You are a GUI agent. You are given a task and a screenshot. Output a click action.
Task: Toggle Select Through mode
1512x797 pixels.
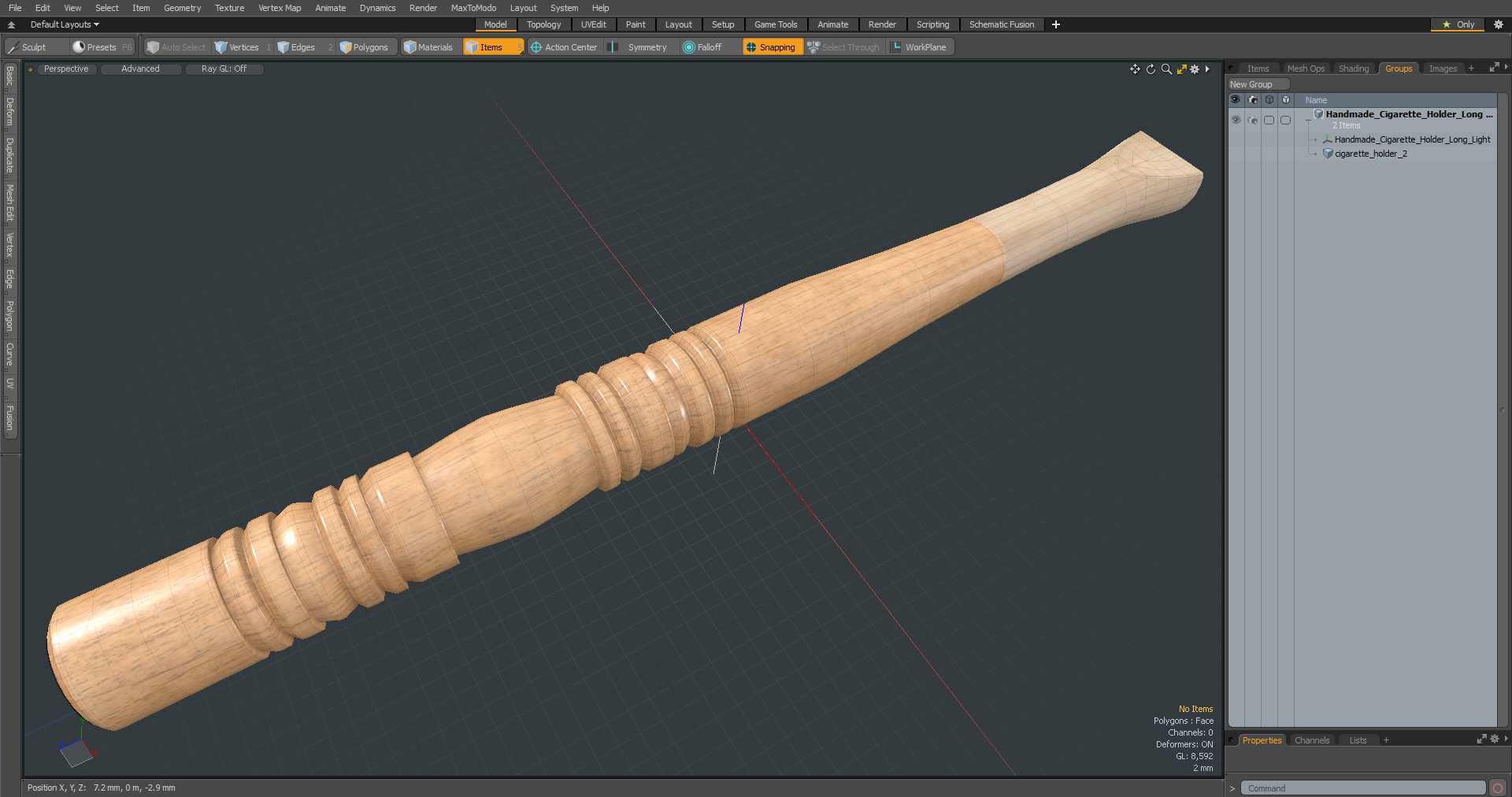click(x=843, y=47)
